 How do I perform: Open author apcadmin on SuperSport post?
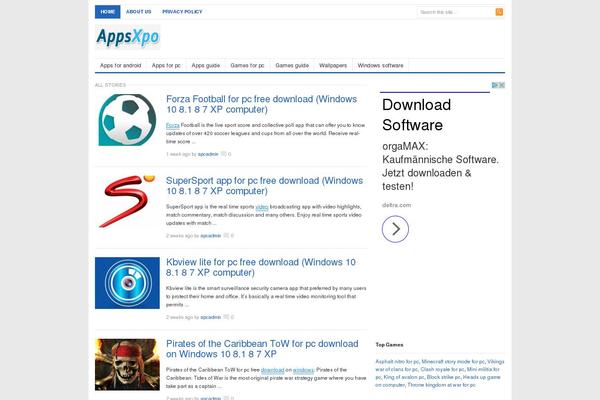[x=211, y=236]
